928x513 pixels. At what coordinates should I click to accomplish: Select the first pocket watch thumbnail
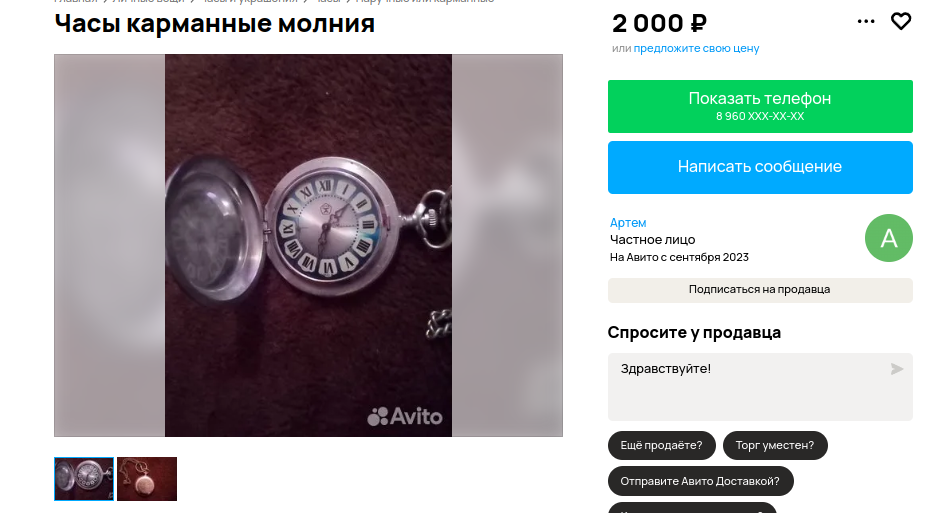pos(84,479)
